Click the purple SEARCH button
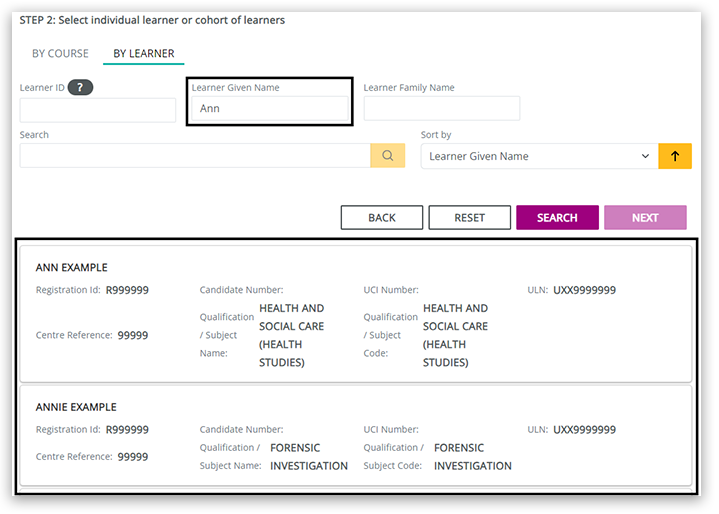 (x=557, y=218)
